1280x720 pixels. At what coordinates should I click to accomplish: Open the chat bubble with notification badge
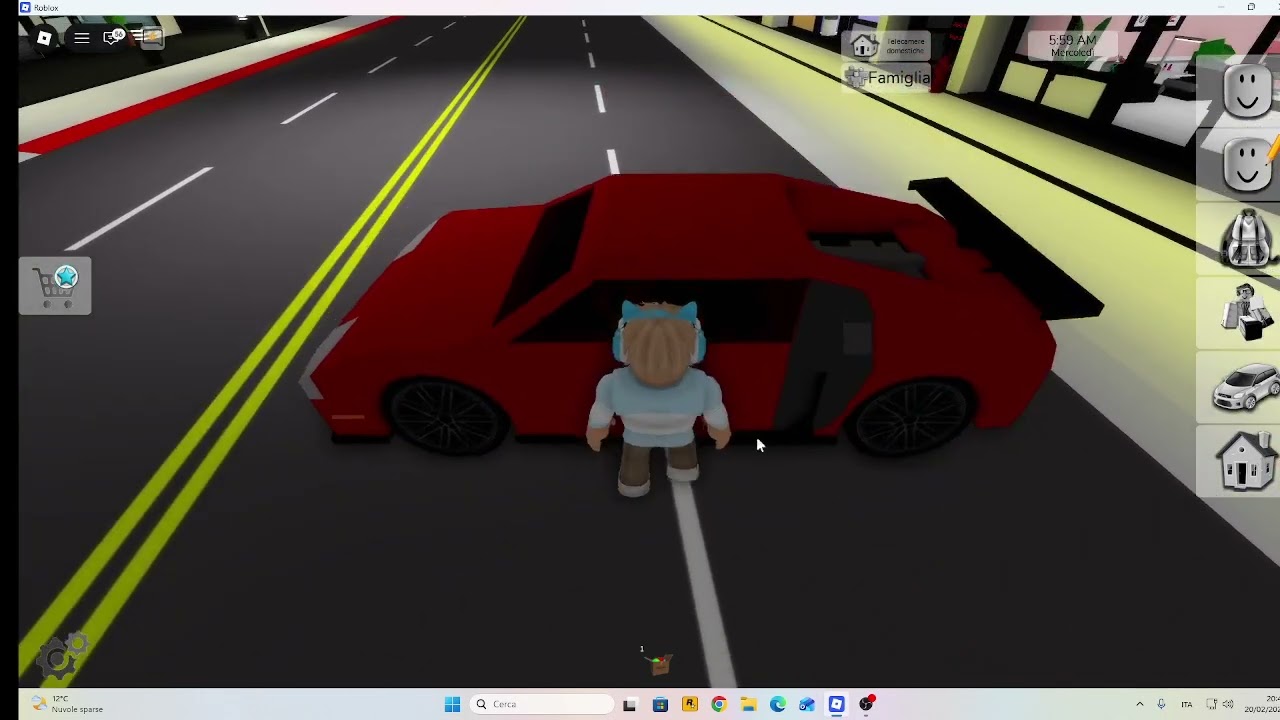click(x=114, y=37)
